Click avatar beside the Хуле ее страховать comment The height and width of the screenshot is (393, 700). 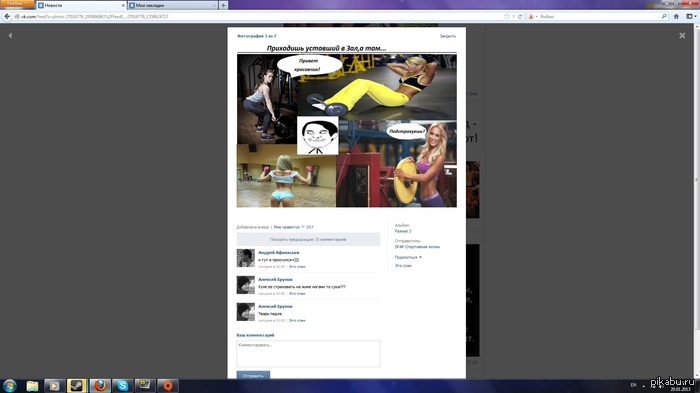click(x=246, y=285)
